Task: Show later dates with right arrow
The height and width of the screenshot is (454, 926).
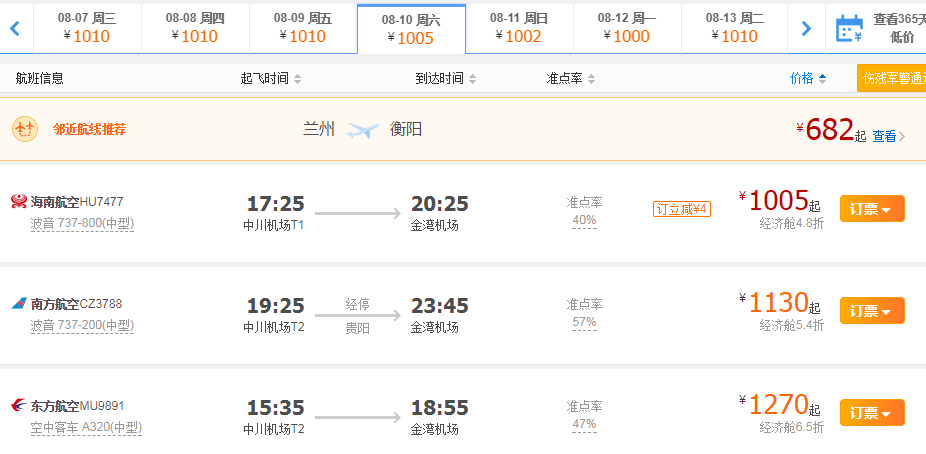Action: pos(806,28)
